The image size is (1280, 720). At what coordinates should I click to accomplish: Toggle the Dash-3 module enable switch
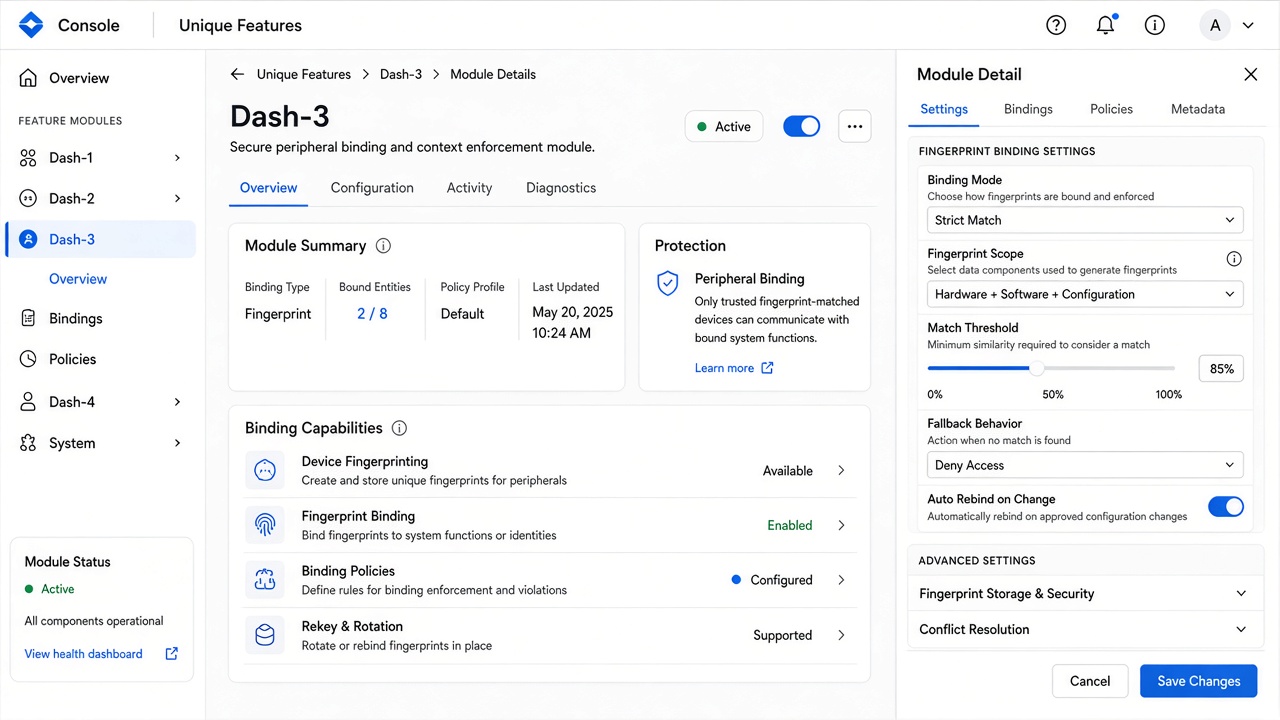(801, 126)
